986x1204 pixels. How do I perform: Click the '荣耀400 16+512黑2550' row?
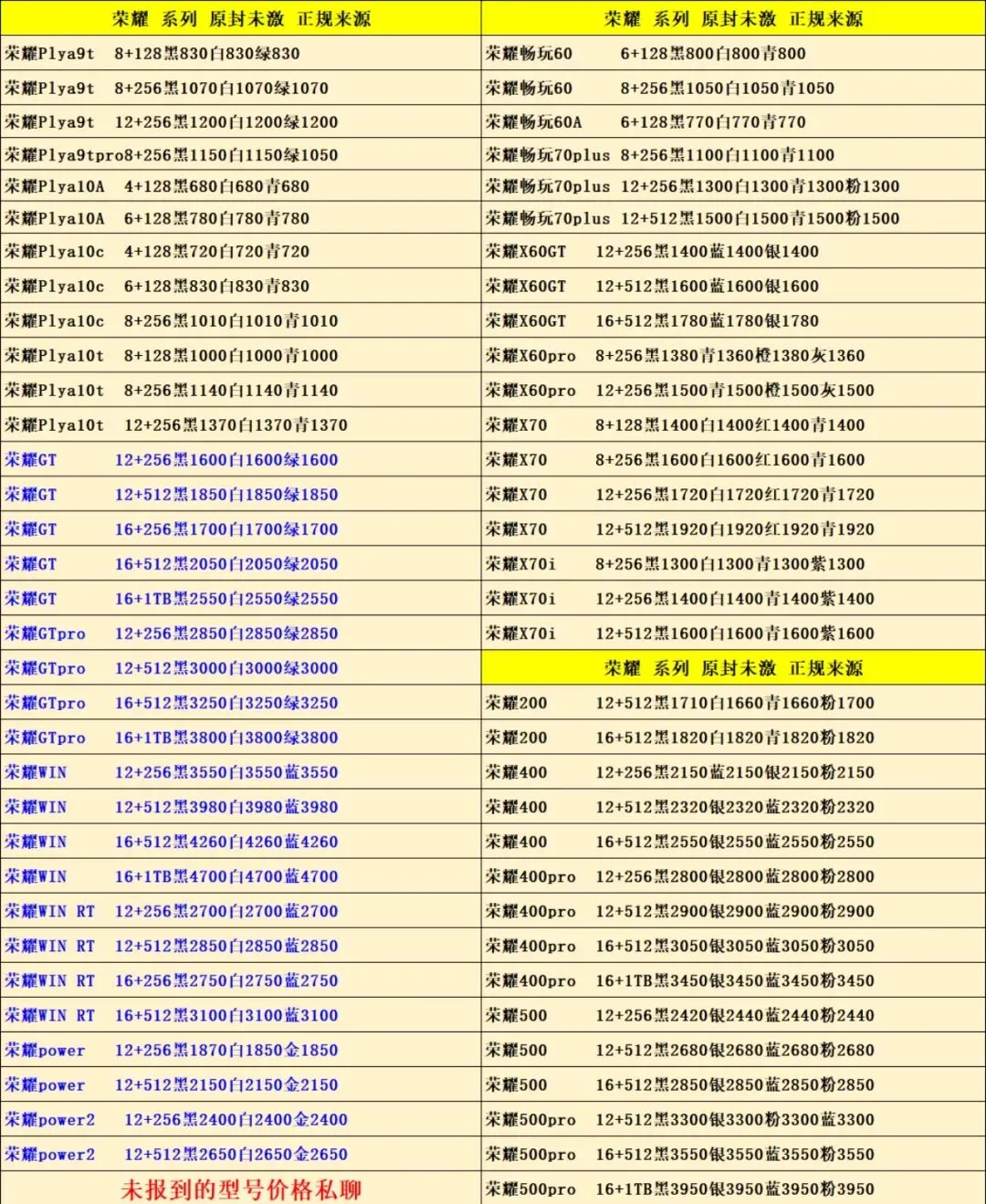[733, 842]
